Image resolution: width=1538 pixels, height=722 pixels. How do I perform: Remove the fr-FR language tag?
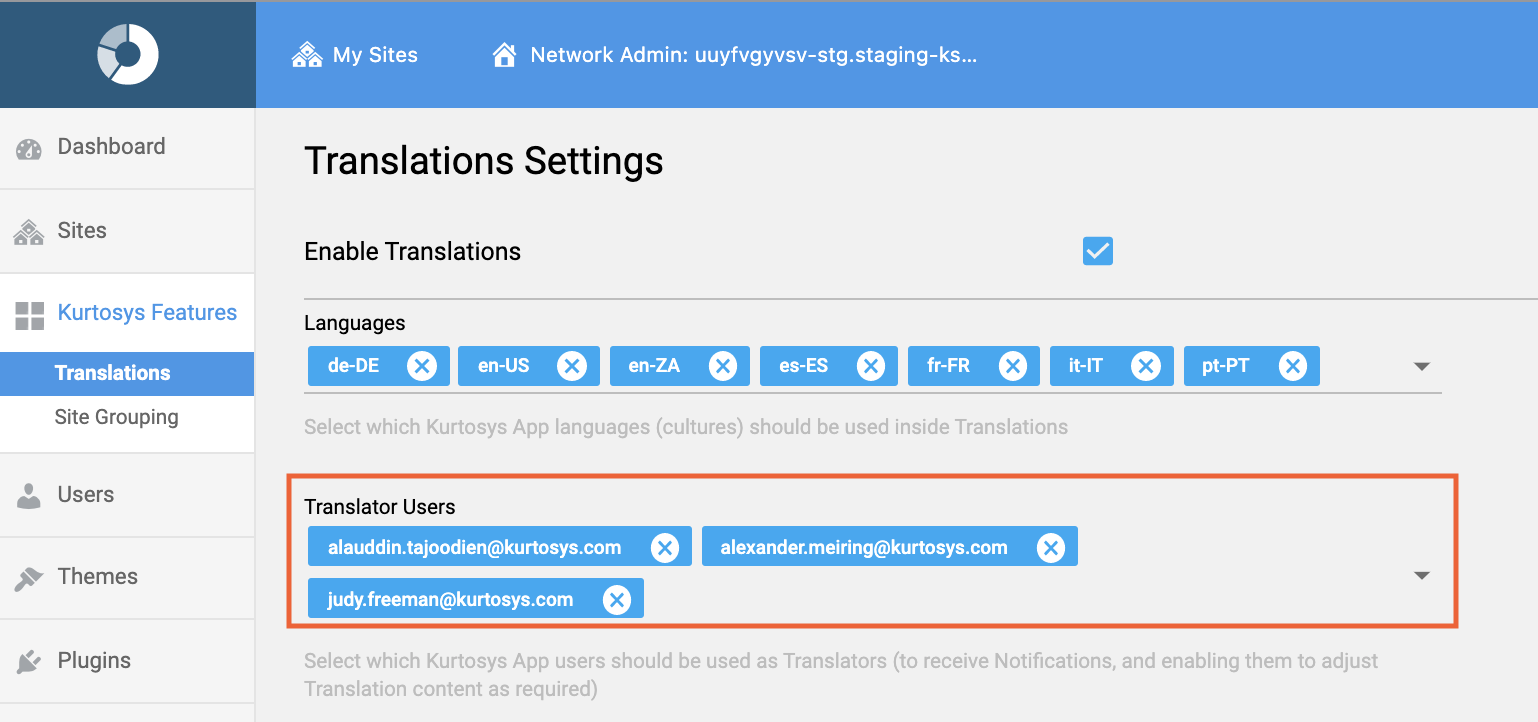tap(1013, 365)
